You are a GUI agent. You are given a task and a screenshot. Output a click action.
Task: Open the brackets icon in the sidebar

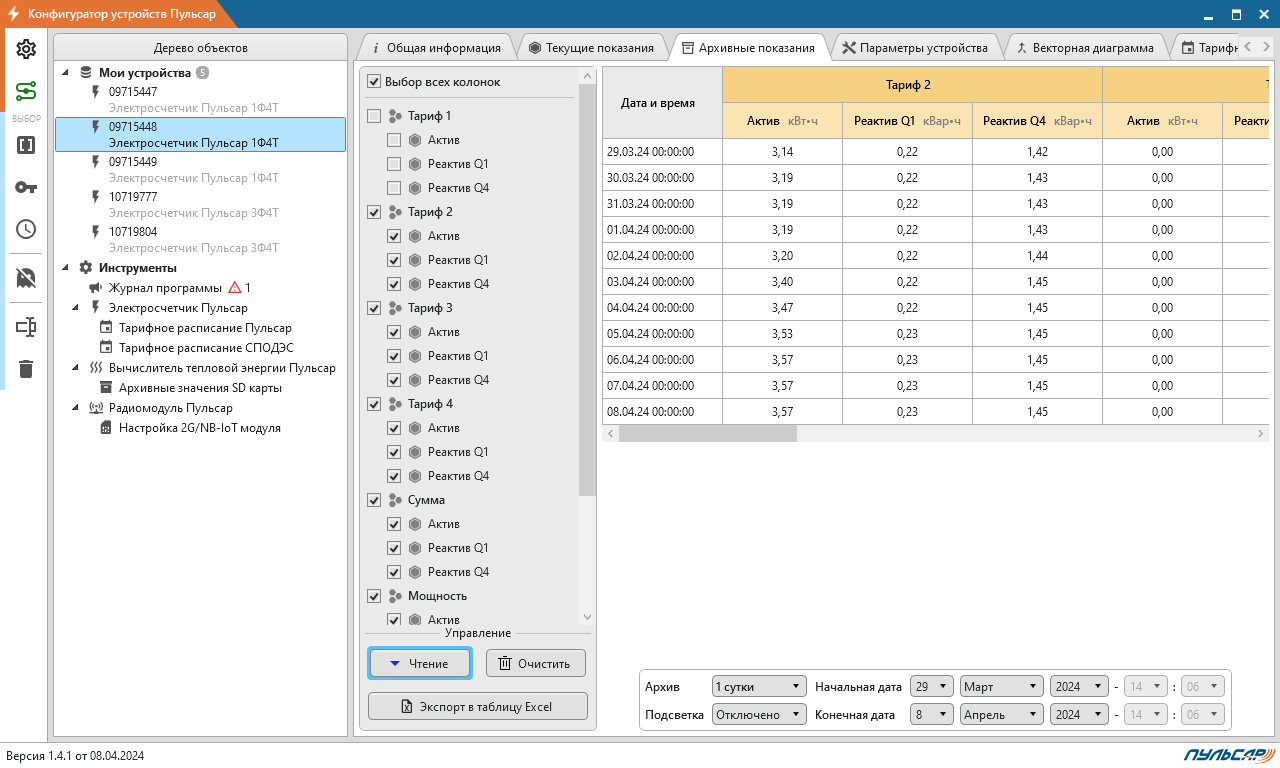pos(26,145)
